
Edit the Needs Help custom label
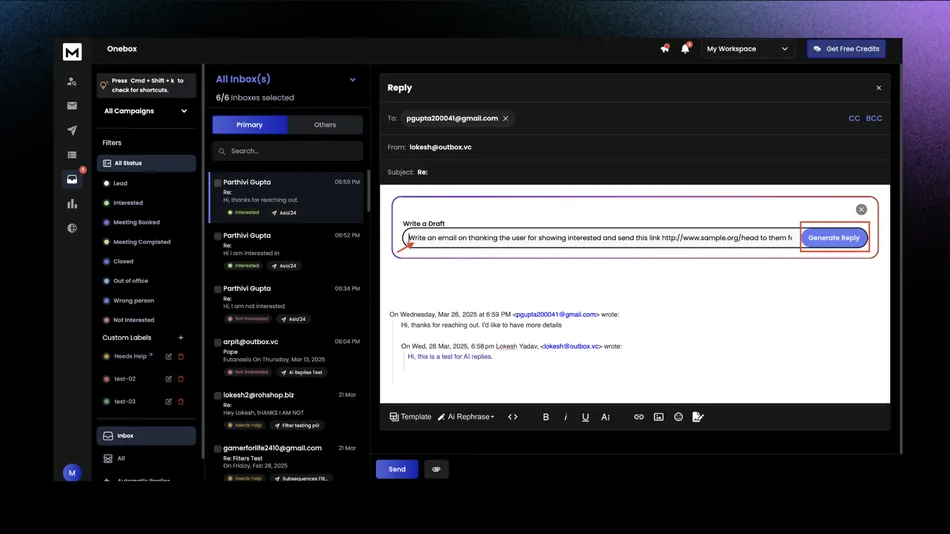pyautogui.click(x=168, y=356)
